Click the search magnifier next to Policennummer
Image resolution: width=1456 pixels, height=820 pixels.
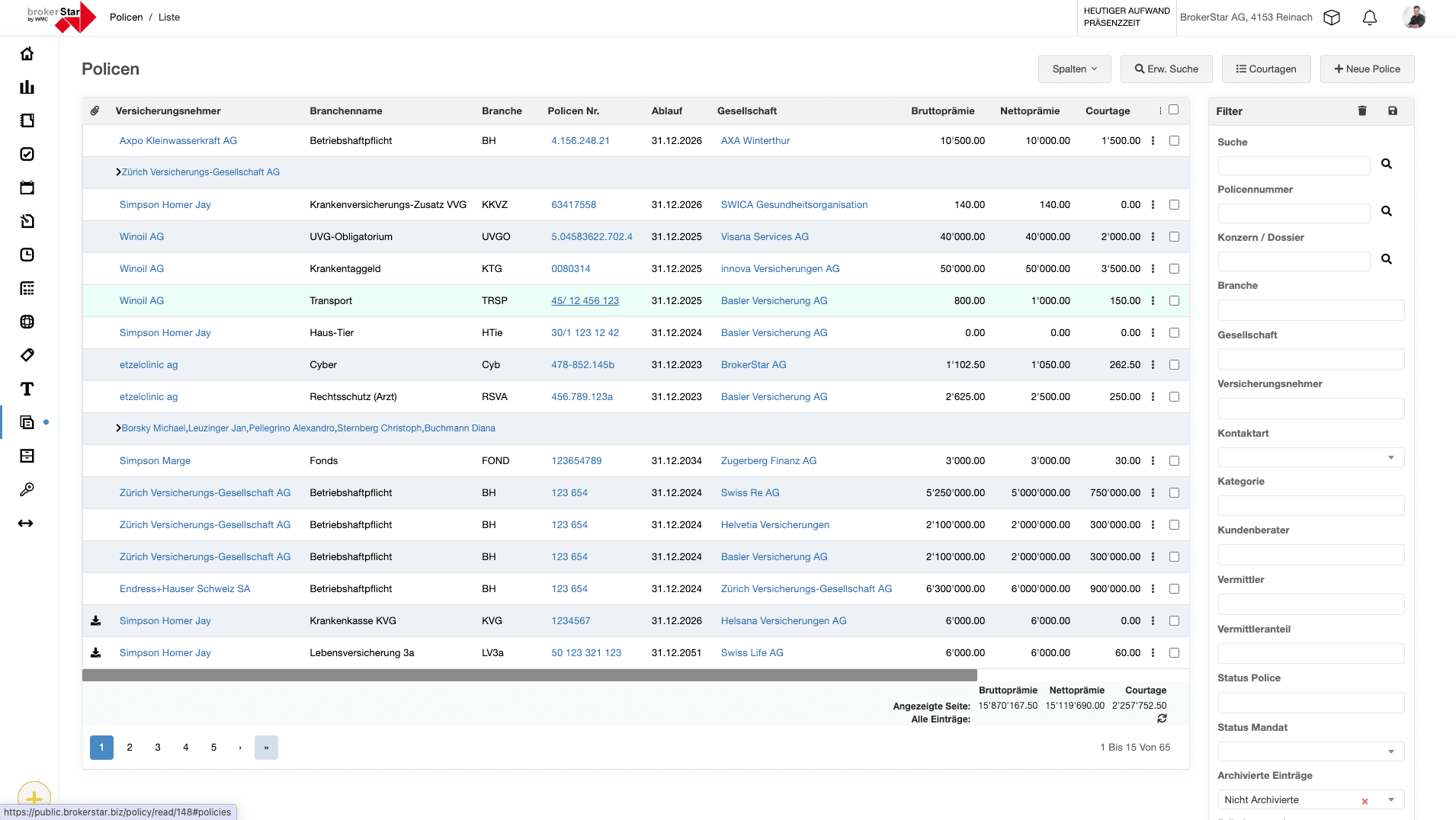[x=1387, y=212]
